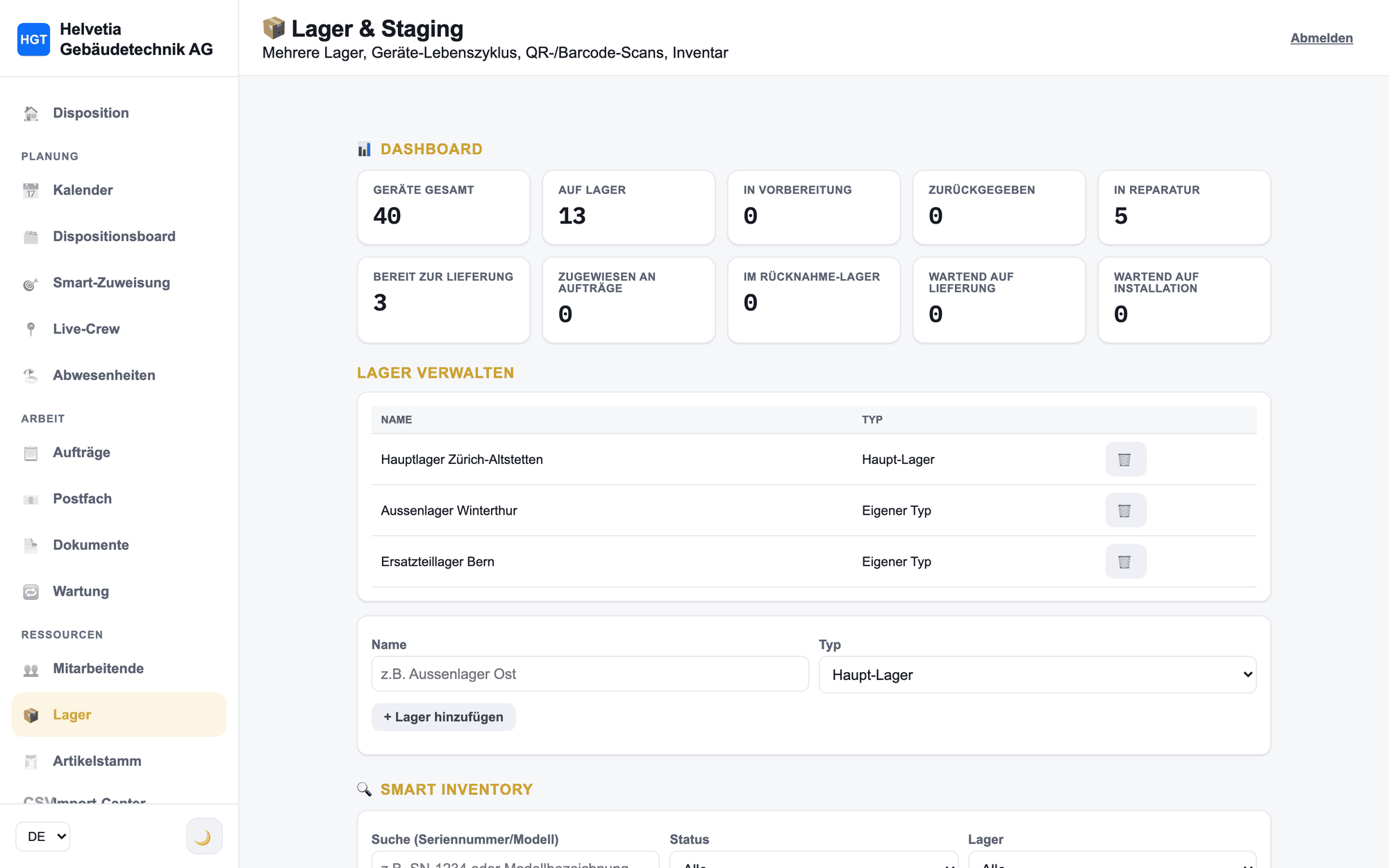Click the HGT company logo
Screen dimensions: 1389x868
(x=33, y=39)
